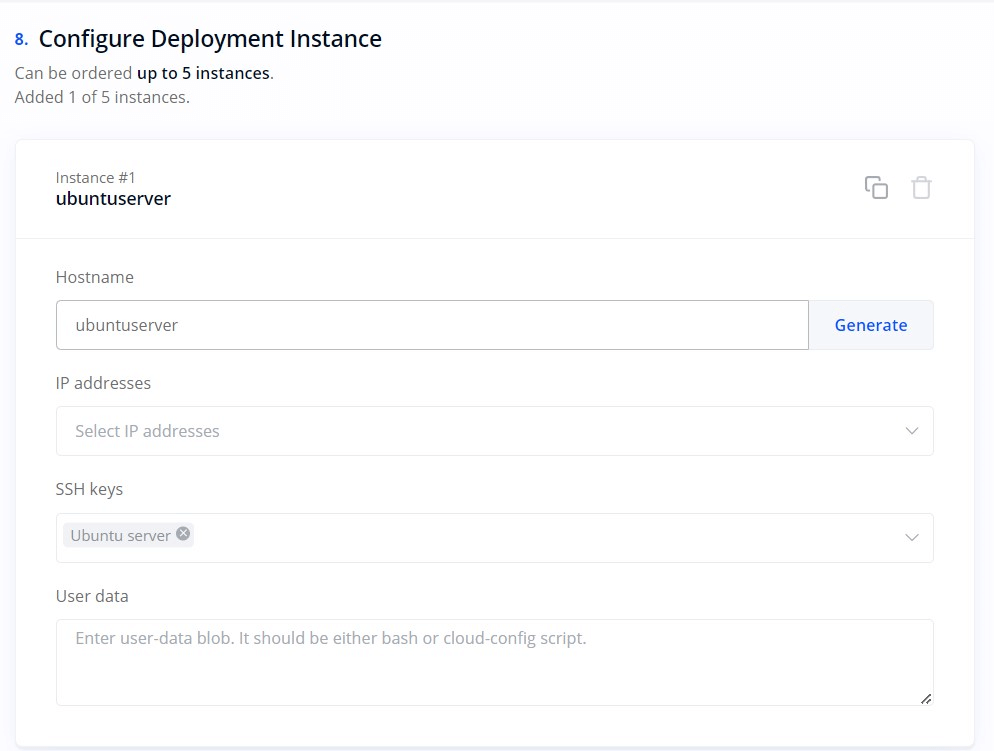Click the step number 8 marker
The width and height of the screenshot is (994, 751).
(x=21, y=40)
